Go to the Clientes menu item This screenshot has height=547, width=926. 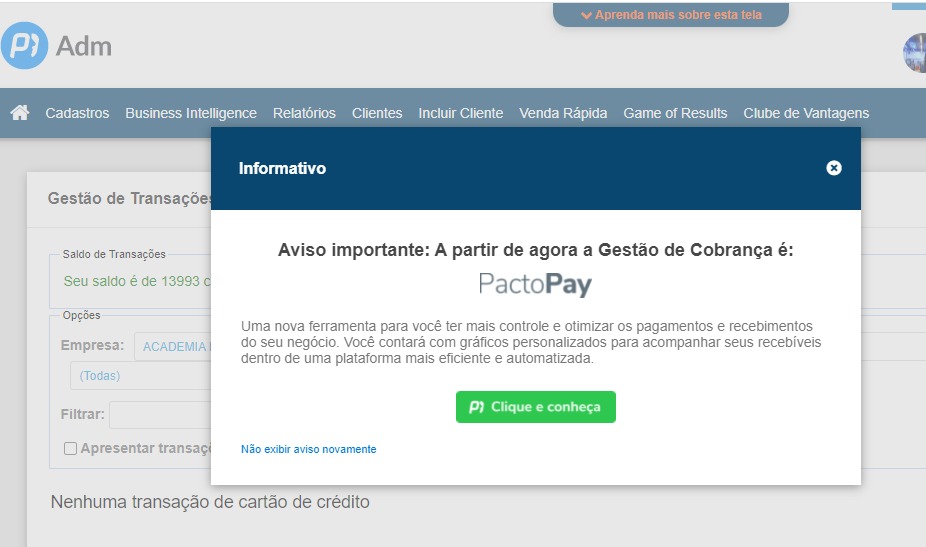(377, 113)
